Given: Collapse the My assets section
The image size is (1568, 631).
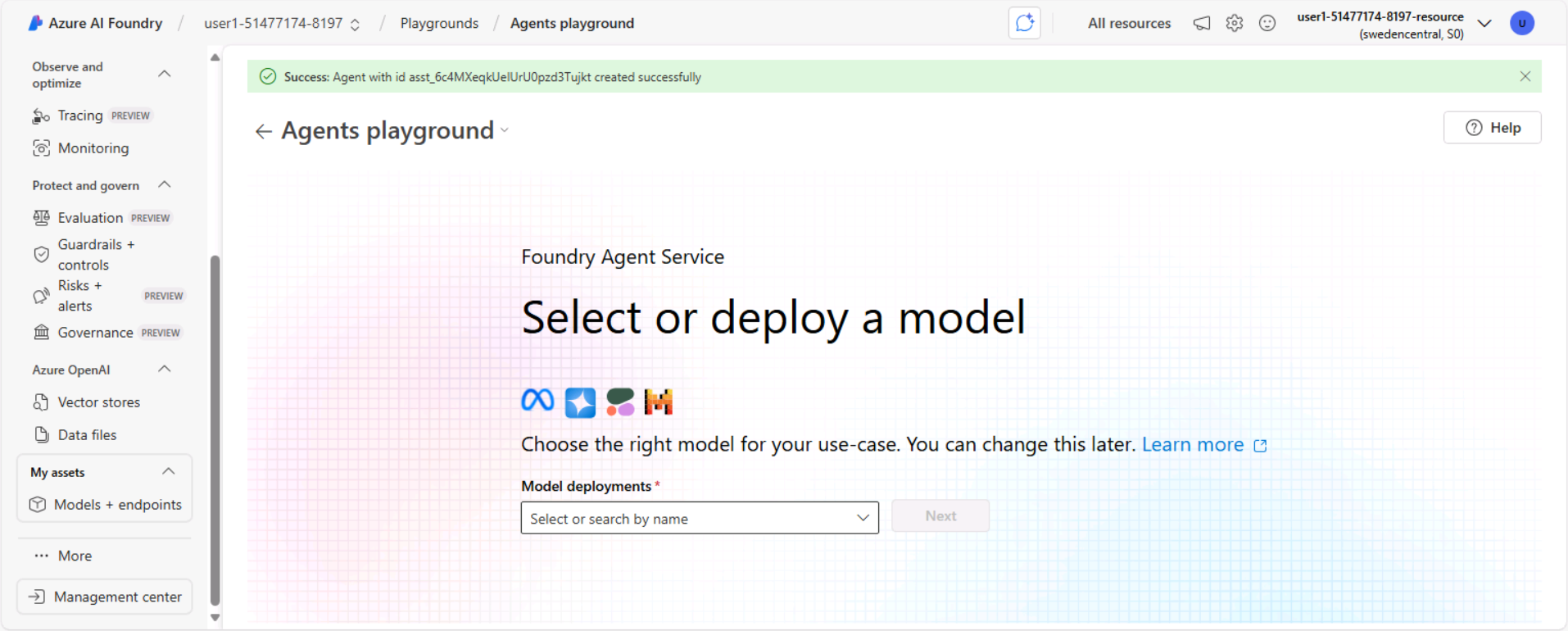Looking at the screenshot, I should (168, 471).
